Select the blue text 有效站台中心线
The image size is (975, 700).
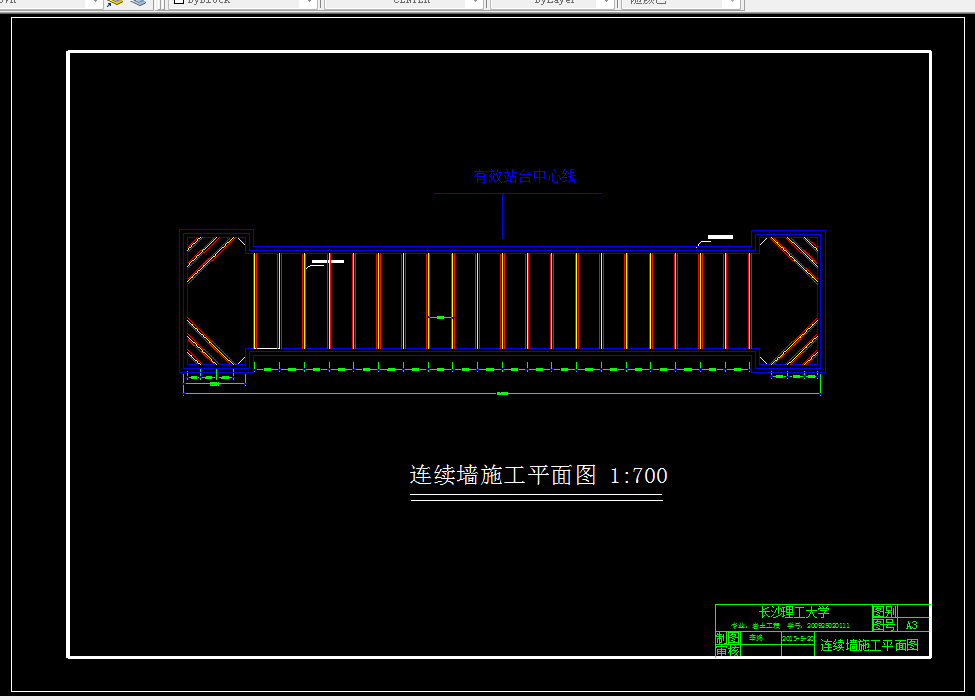tap(524, 177)
